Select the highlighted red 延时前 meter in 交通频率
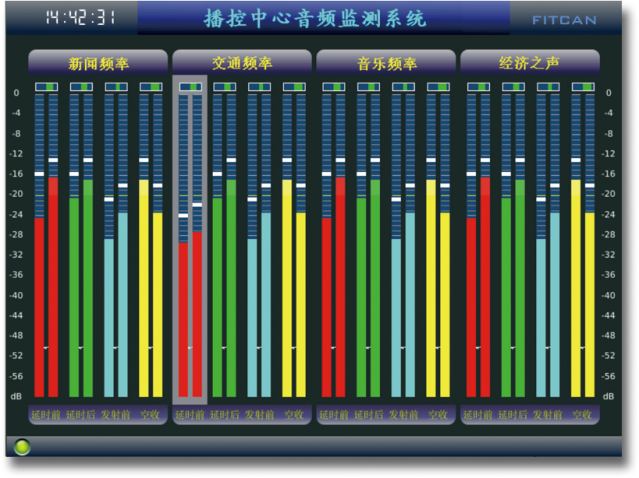The height and width of the screenshot is (478, 639). tap(190, 246)
